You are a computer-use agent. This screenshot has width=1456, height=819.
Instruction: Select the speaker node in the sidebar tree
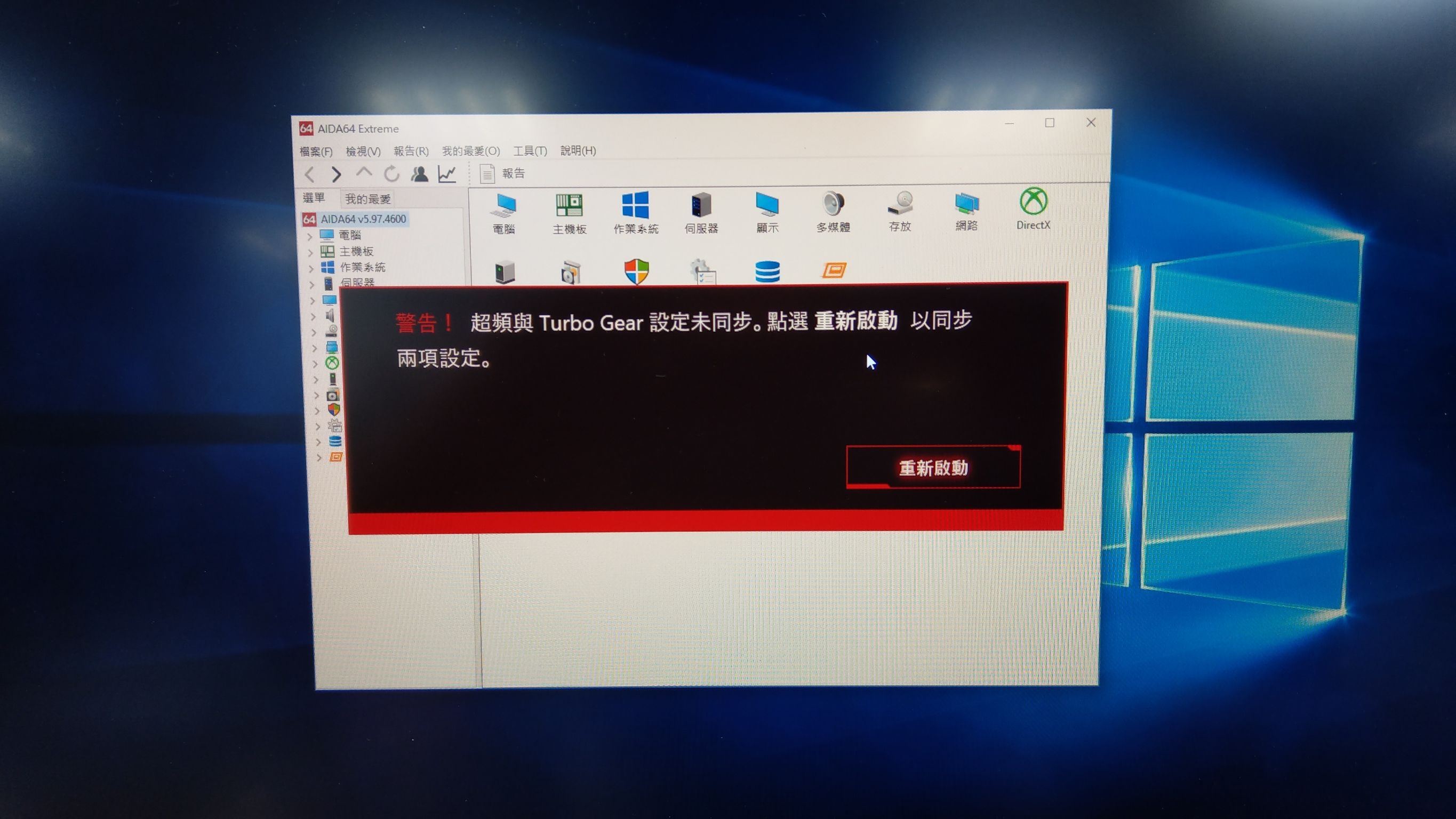click(x=331, y=316)
